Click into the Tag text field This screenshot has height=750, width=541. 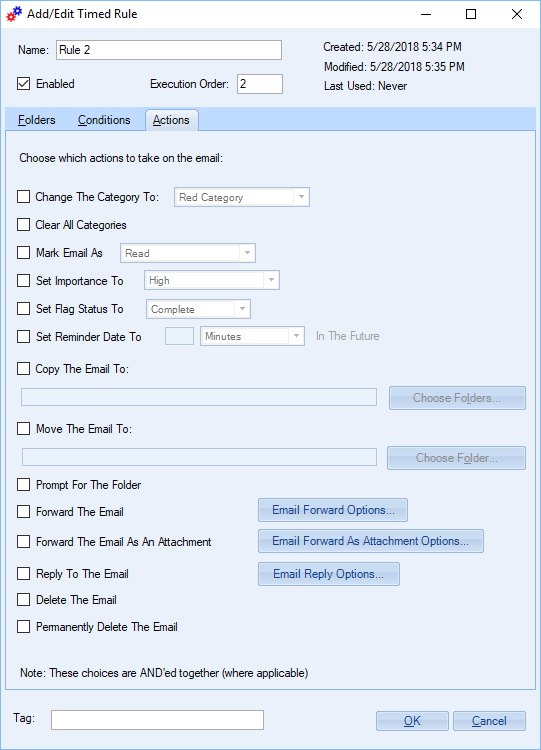(157, 720)
